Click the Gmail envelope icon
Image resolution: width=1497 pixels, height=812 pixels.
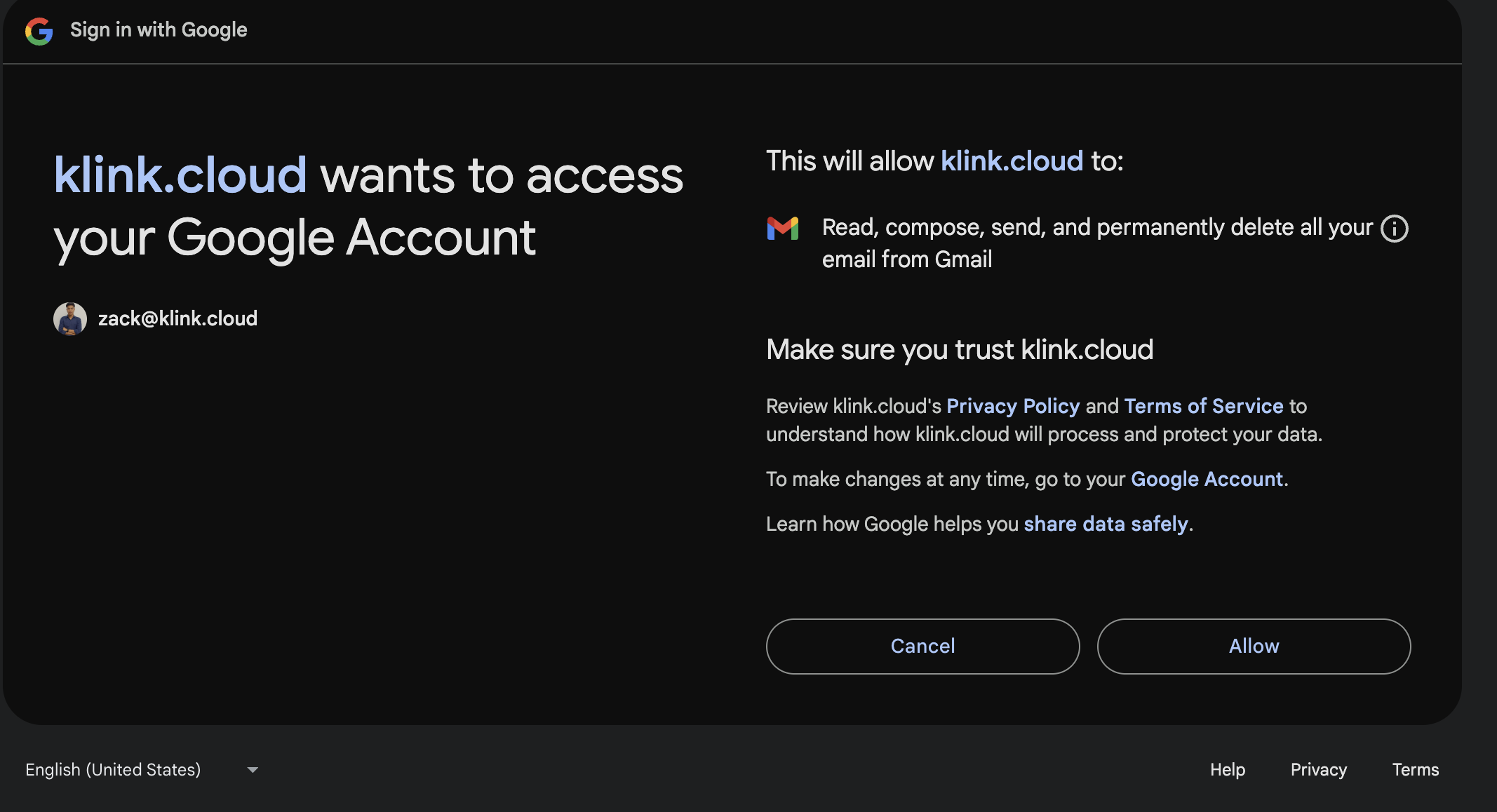point(783,229)
